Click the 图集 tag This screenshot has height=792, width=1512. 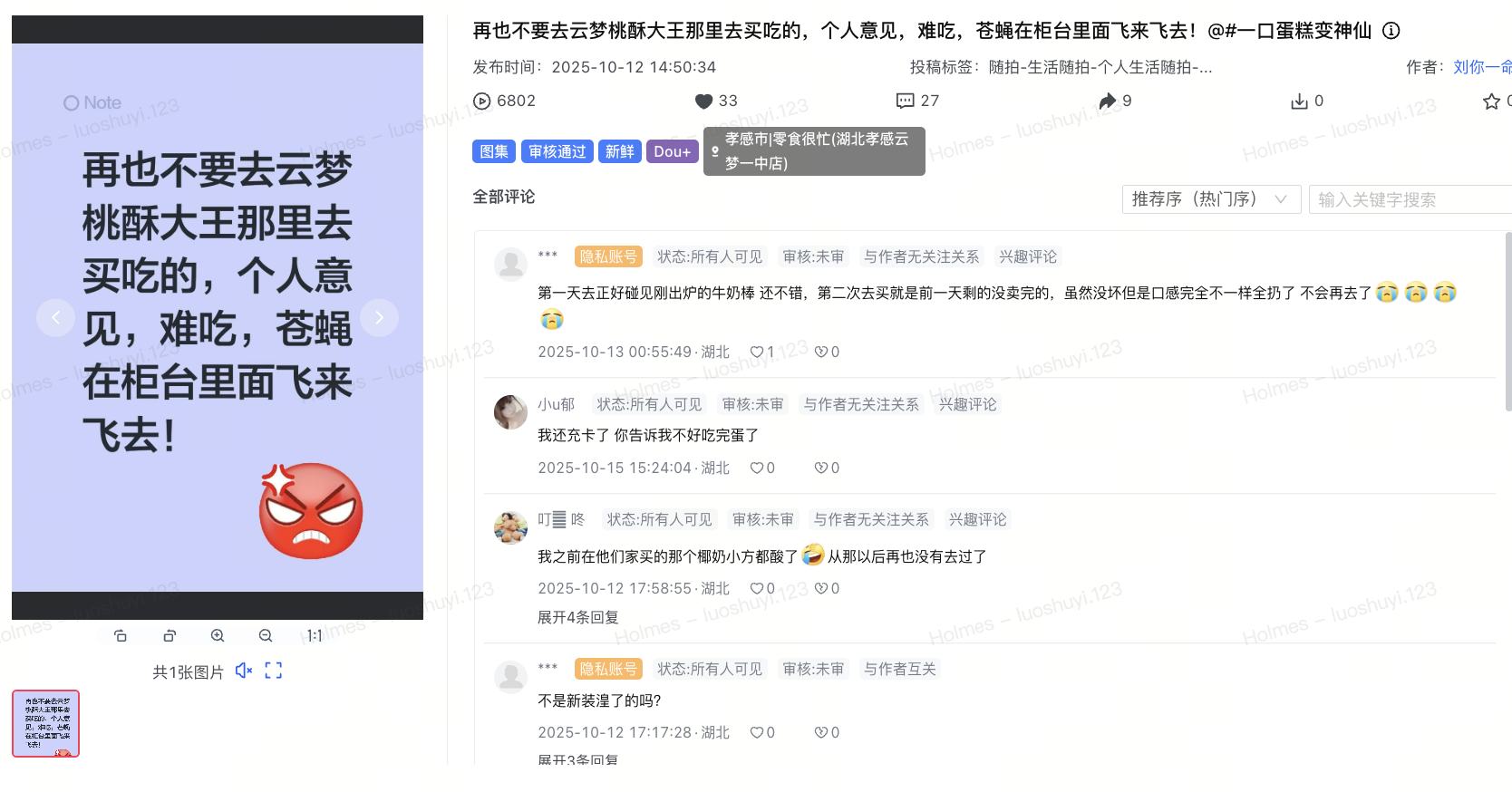click(494, 151)
